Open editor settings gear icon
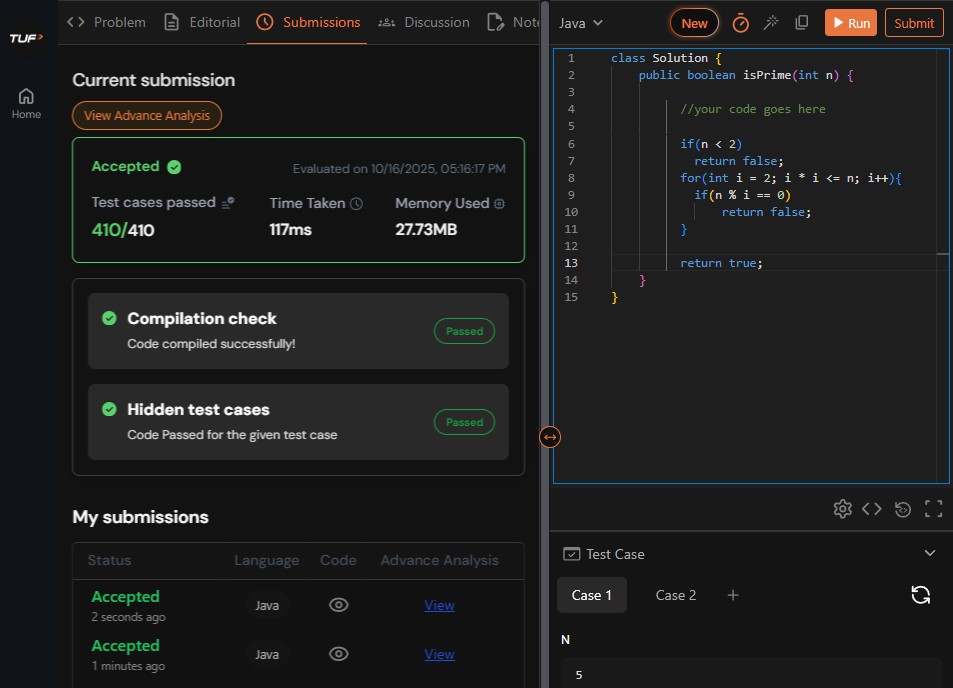Image resolution: width=953 pixels, height=688 pixels. (842, 509)
